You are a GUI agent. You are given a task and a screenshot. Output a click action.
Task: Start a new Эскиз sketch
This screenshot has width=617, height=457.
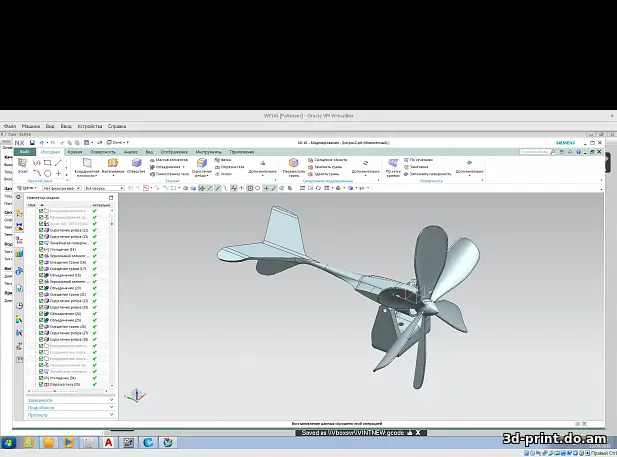(x=22, y=166)
